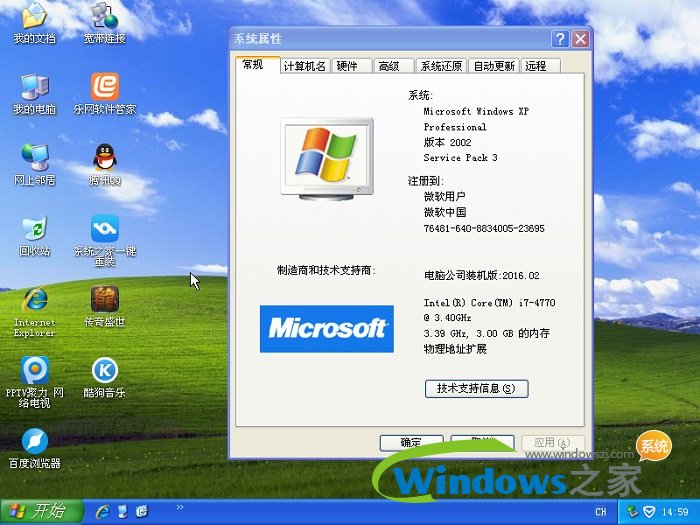700x525 pixels.
Task: Click the 技术支持信息 button
Action: click(x=476, y=388)
